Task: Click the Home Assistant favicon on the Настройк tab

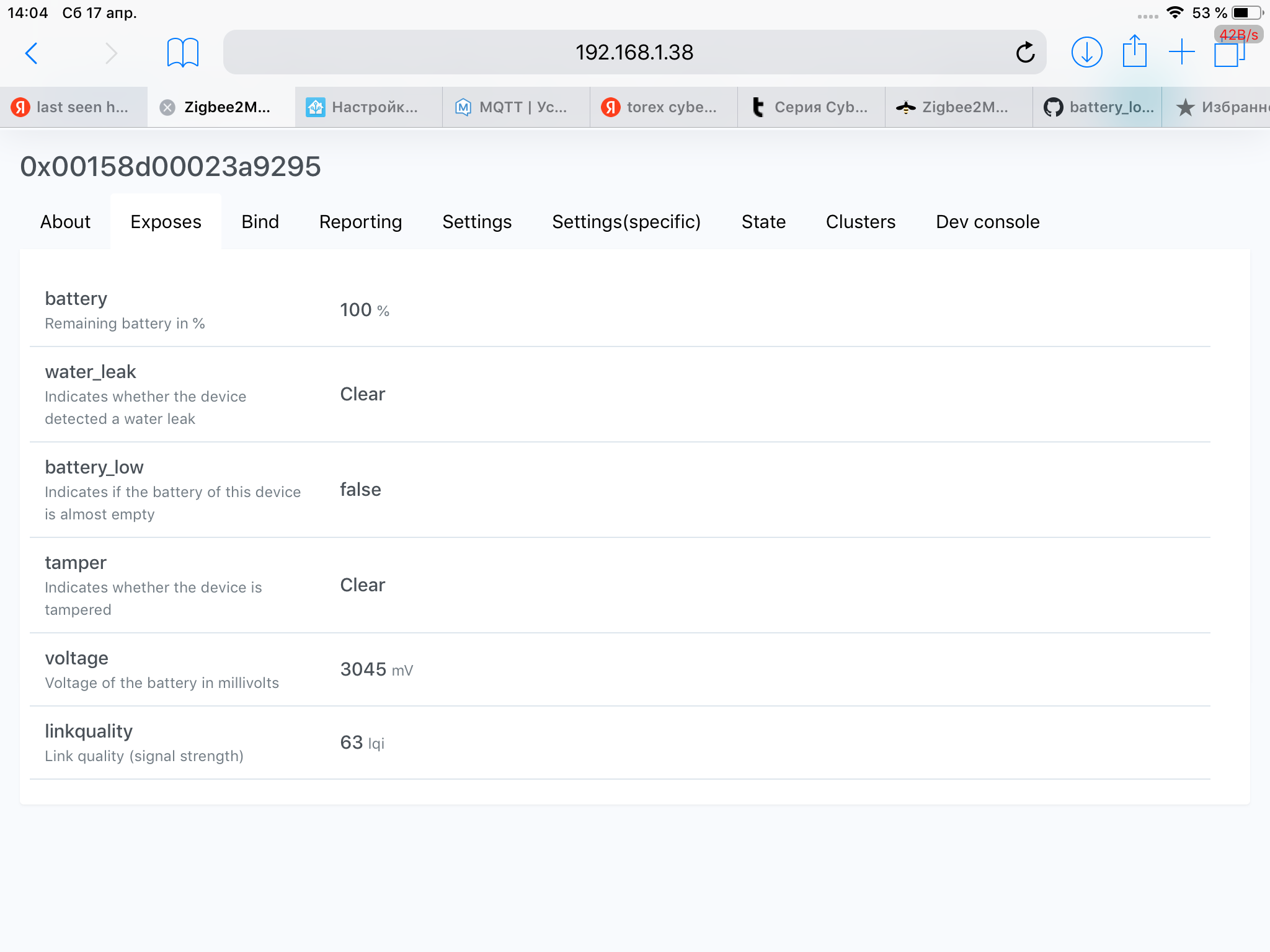Action: pyautogui.click(x=316, y=107)
